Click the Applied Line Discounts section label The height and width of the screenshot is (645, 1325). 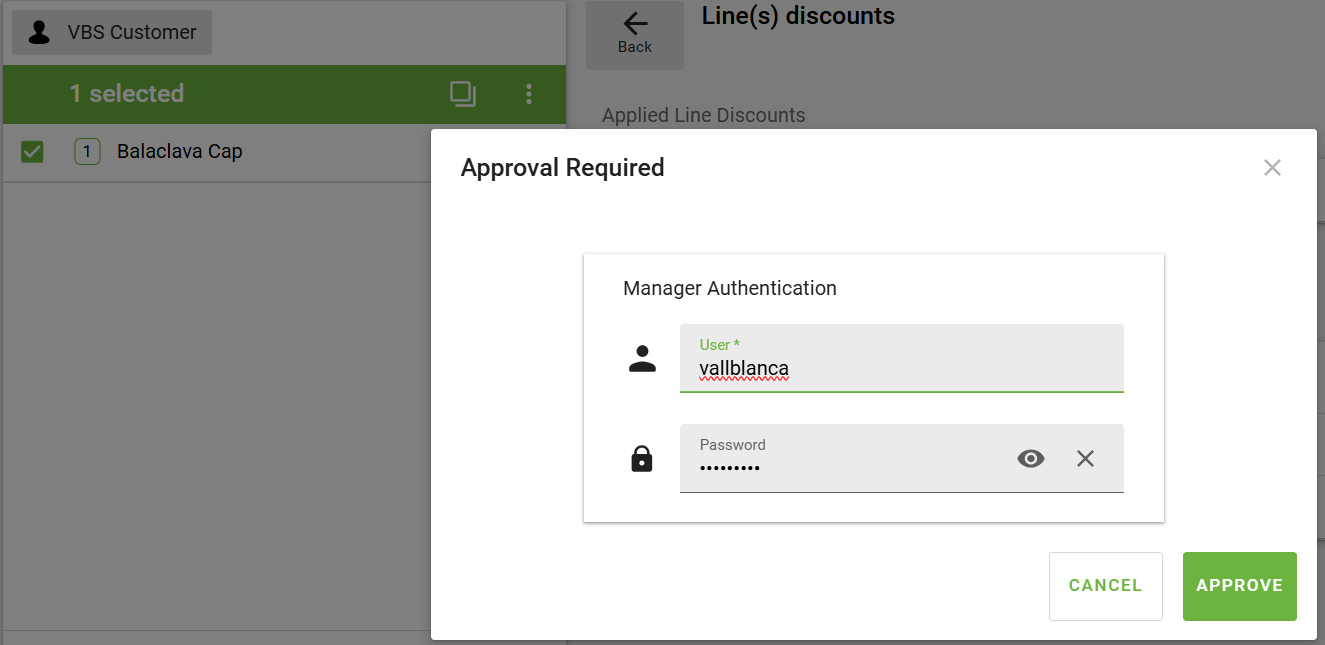(x=703, y=115)
